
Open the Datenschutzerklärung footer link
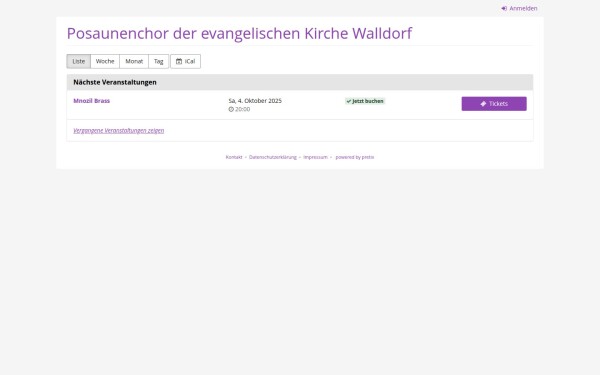[x=272, y=157]
